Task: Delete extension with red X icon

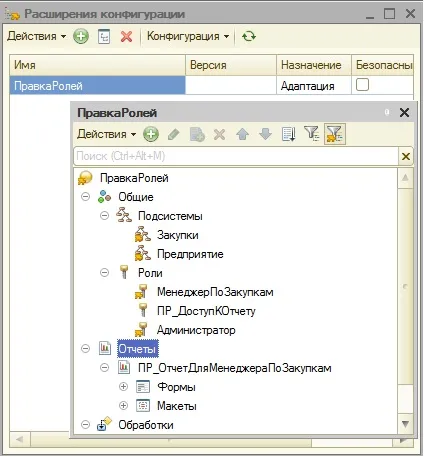Action: point(126,36)
